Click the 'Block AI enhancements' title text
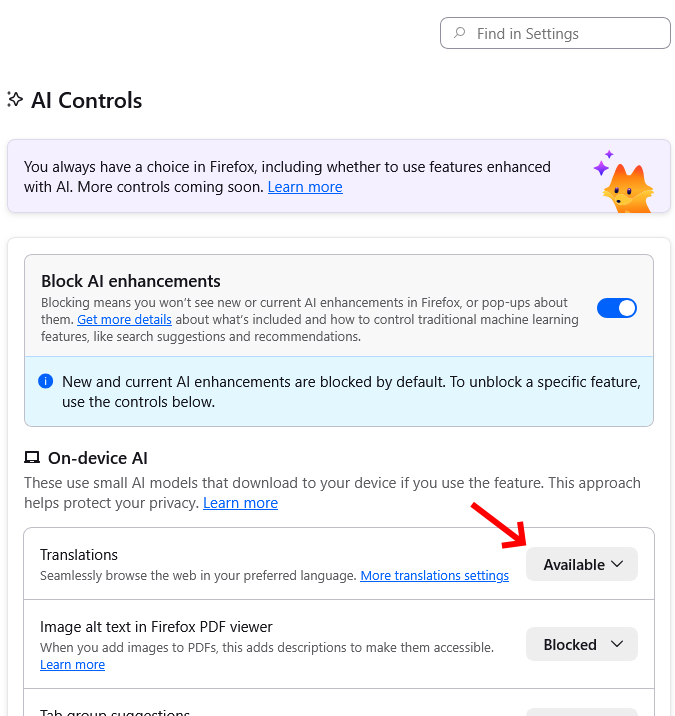The width and height of the screenshot is (675, 716). (131, 281)
